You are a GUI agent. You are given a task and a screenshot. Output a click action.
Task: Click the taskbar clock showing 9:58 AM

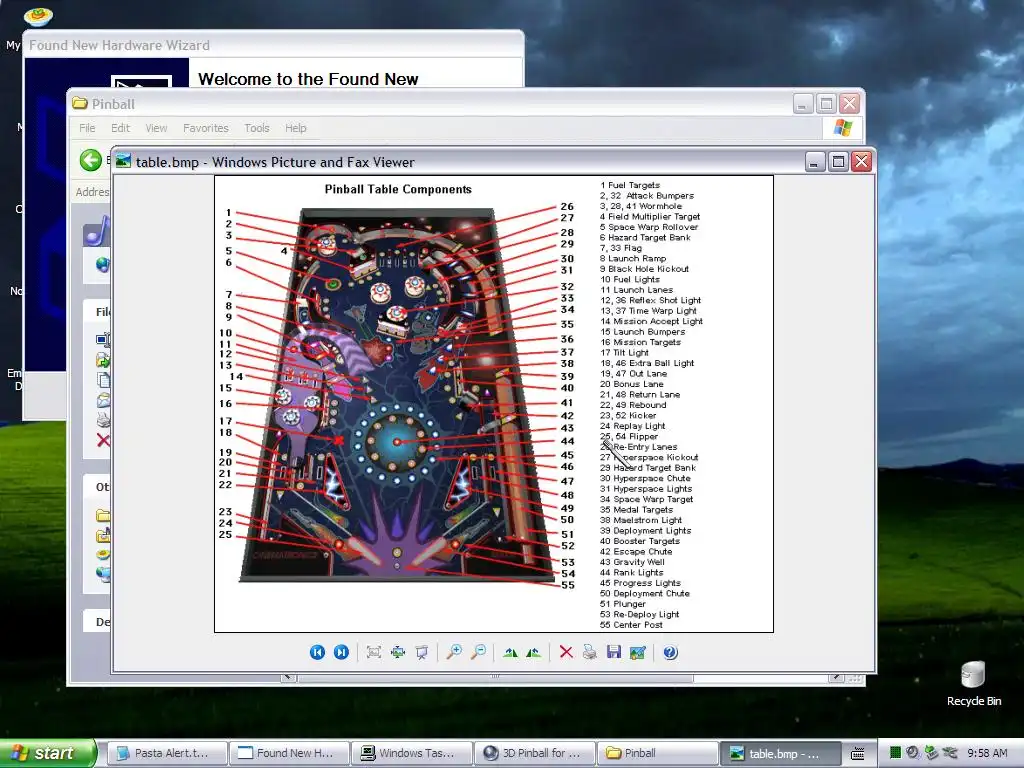click(987, 753)
